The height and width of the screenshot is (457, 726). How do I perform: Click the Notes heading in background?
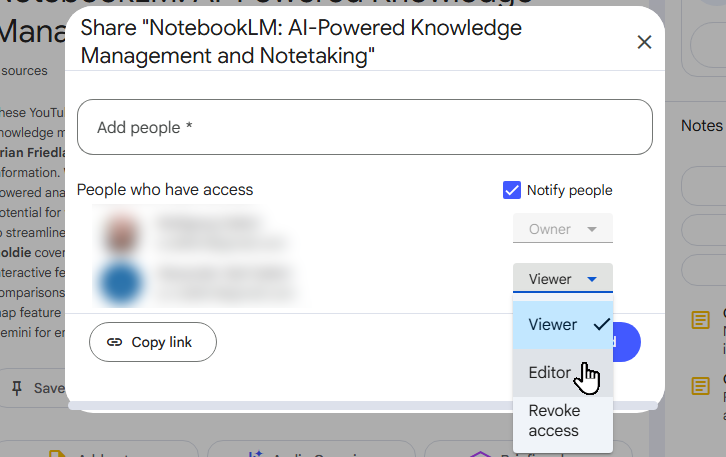(x=701, y=125)
